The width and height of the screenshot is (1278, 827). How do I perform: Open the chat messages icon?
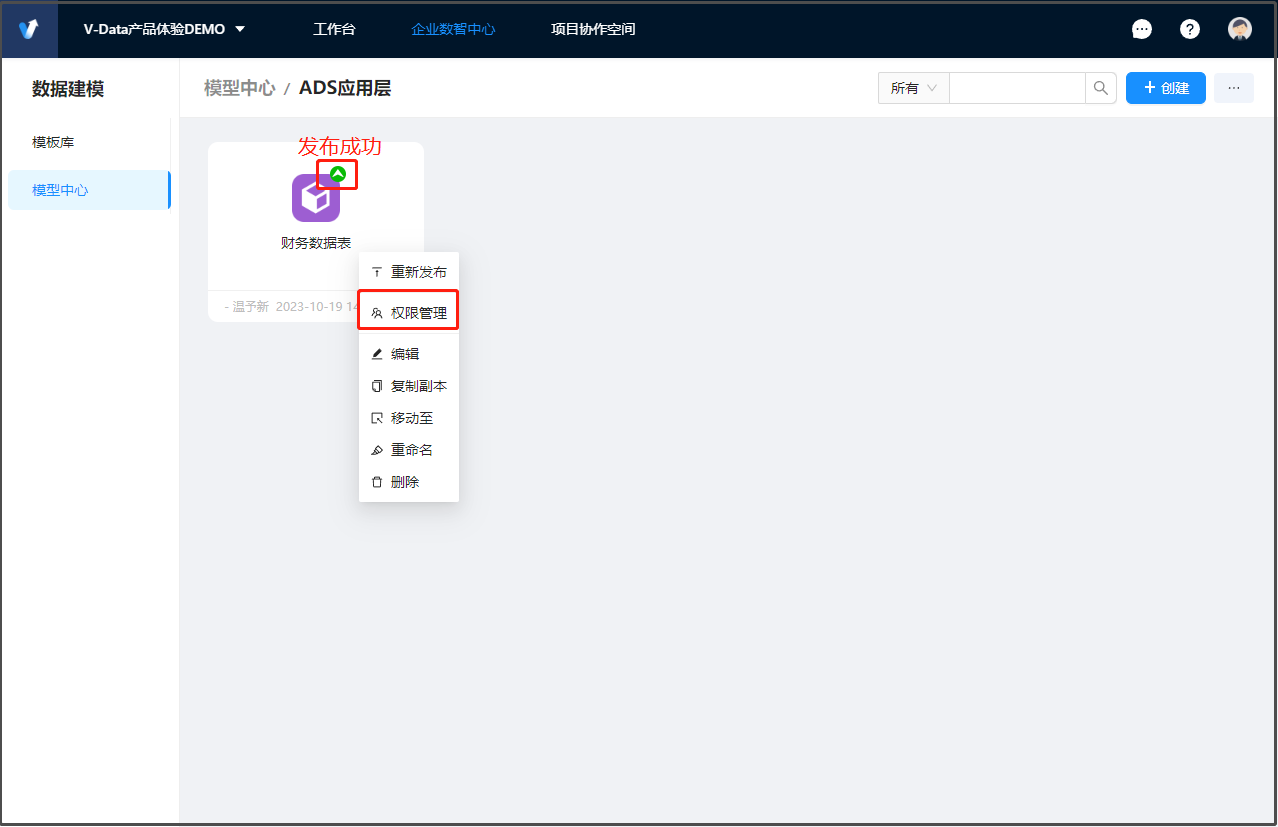[1141, 29]
